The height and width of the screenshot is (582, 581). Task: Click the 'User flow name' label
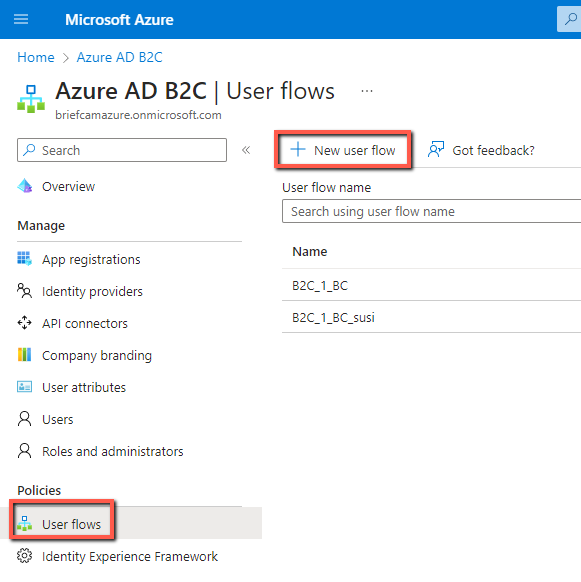(326, 187)
